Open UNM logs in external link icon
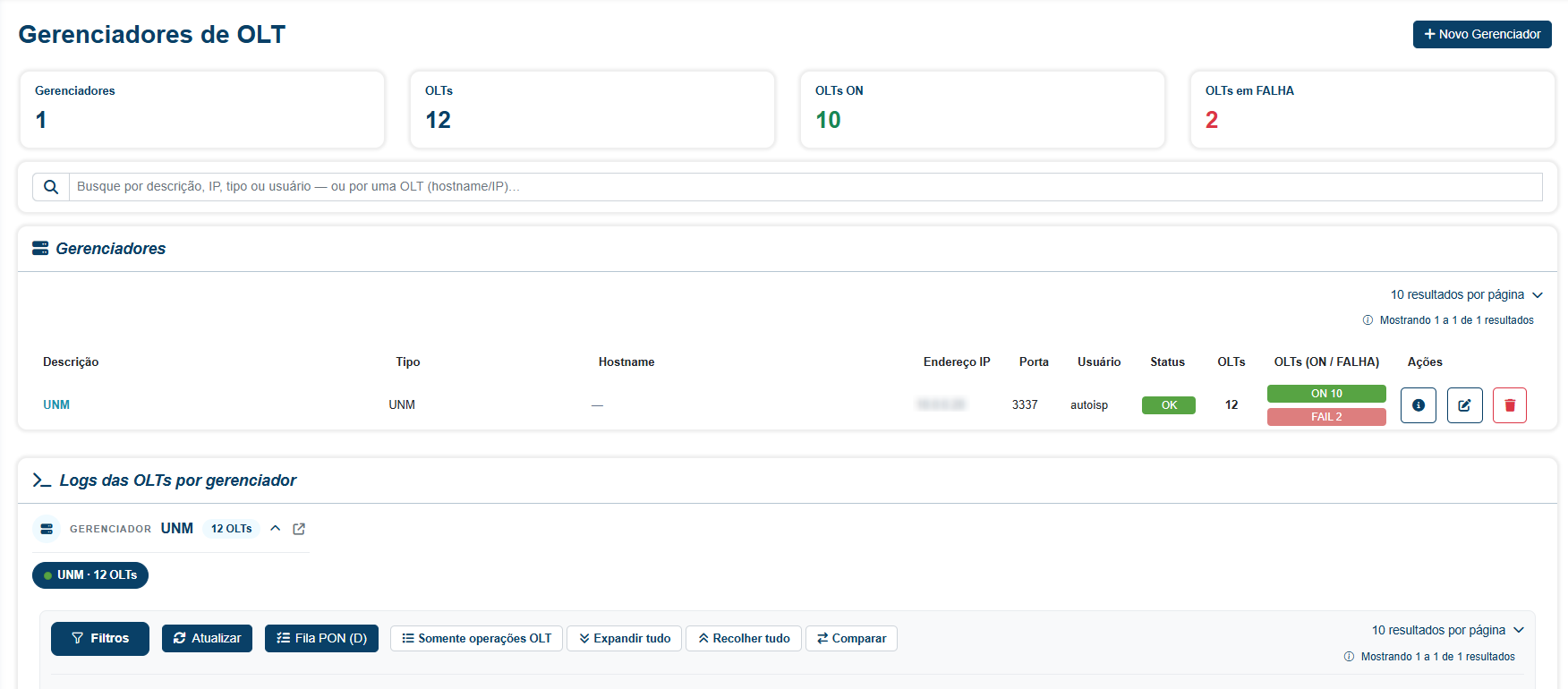 pos(299,529)
